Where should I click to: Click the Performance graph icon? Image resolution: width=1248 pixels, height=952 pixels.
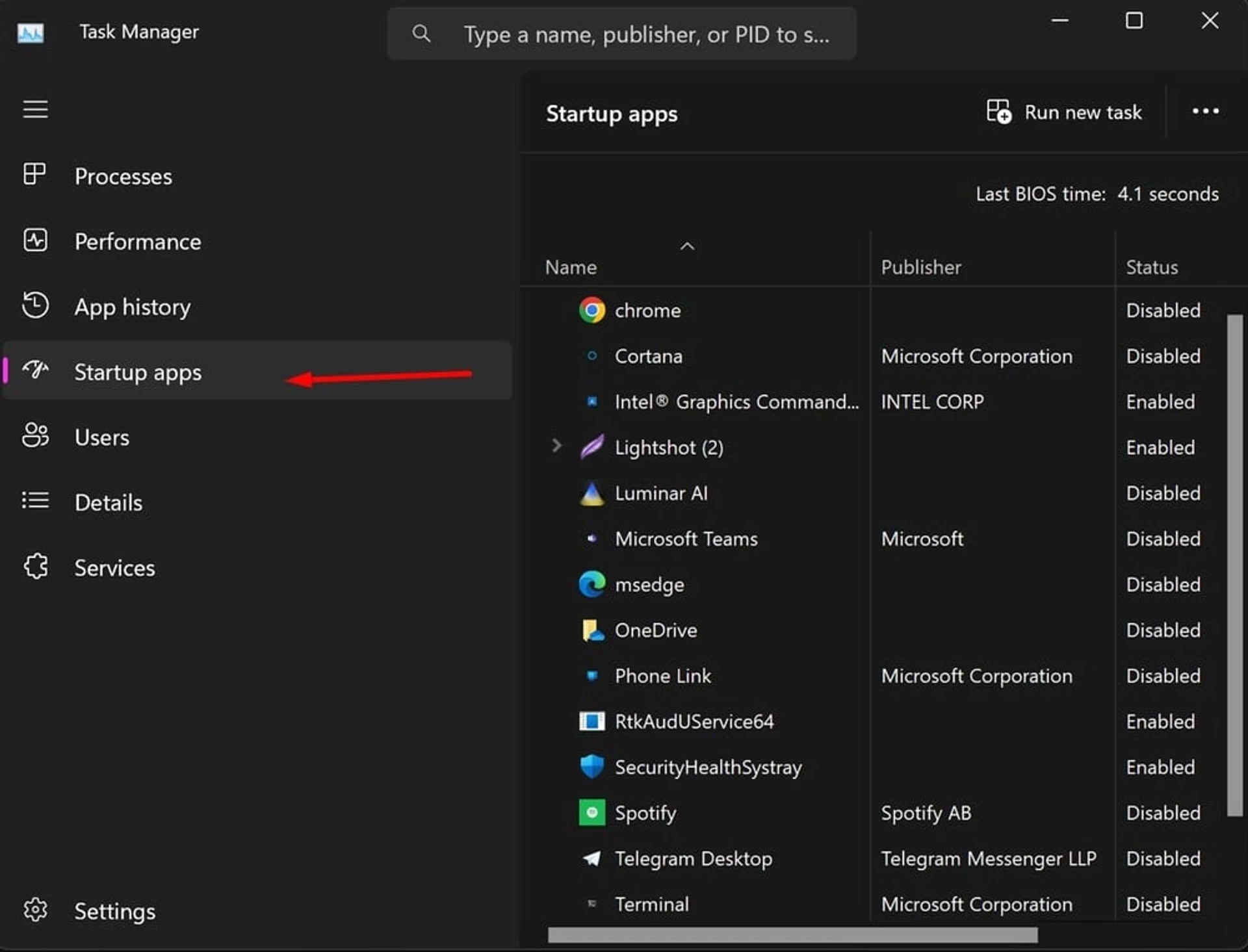pyautogui.click(x=35, y=240)
